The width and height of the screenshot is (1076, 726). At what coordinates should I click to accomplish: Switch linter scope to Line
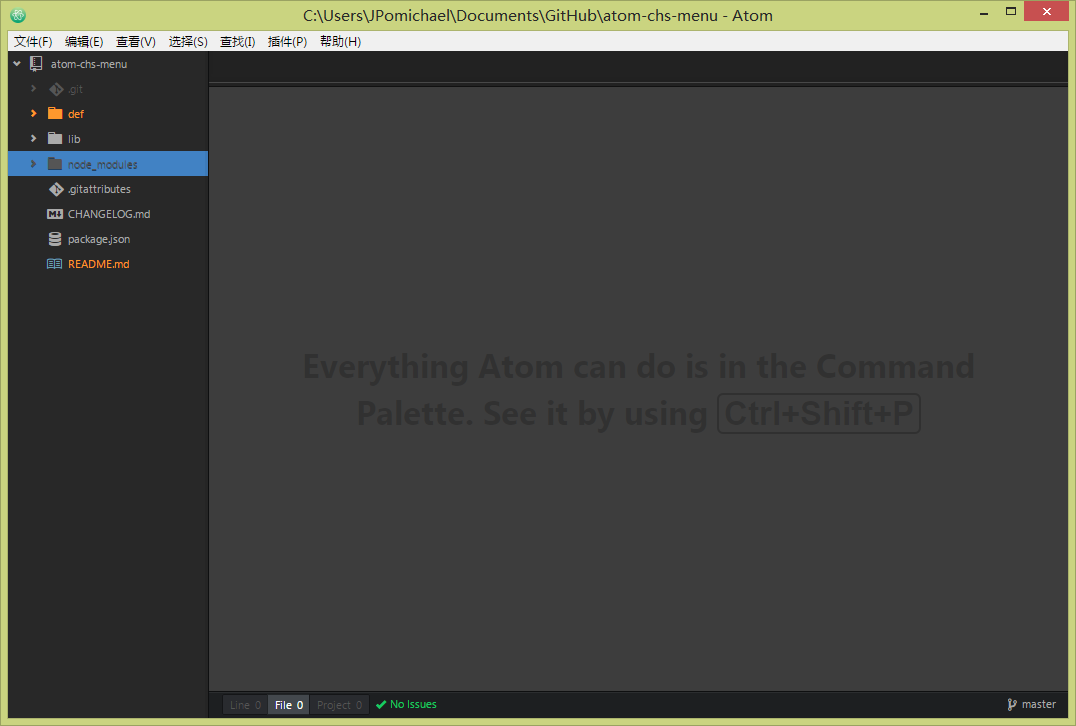click(x=246, y=705)
